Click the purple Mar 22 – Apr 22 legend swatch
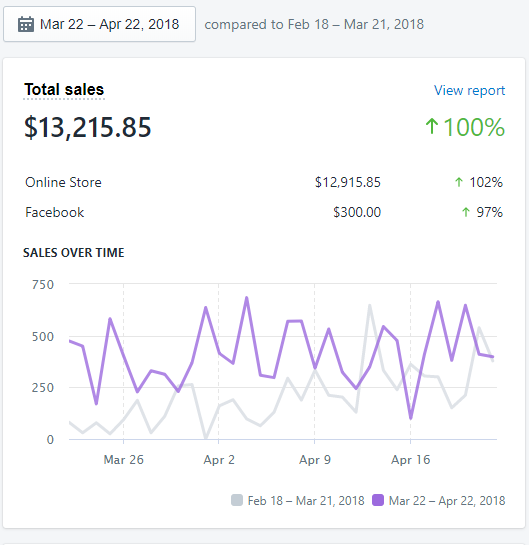This screenshot has width=529, height=545. pos(378,500)
